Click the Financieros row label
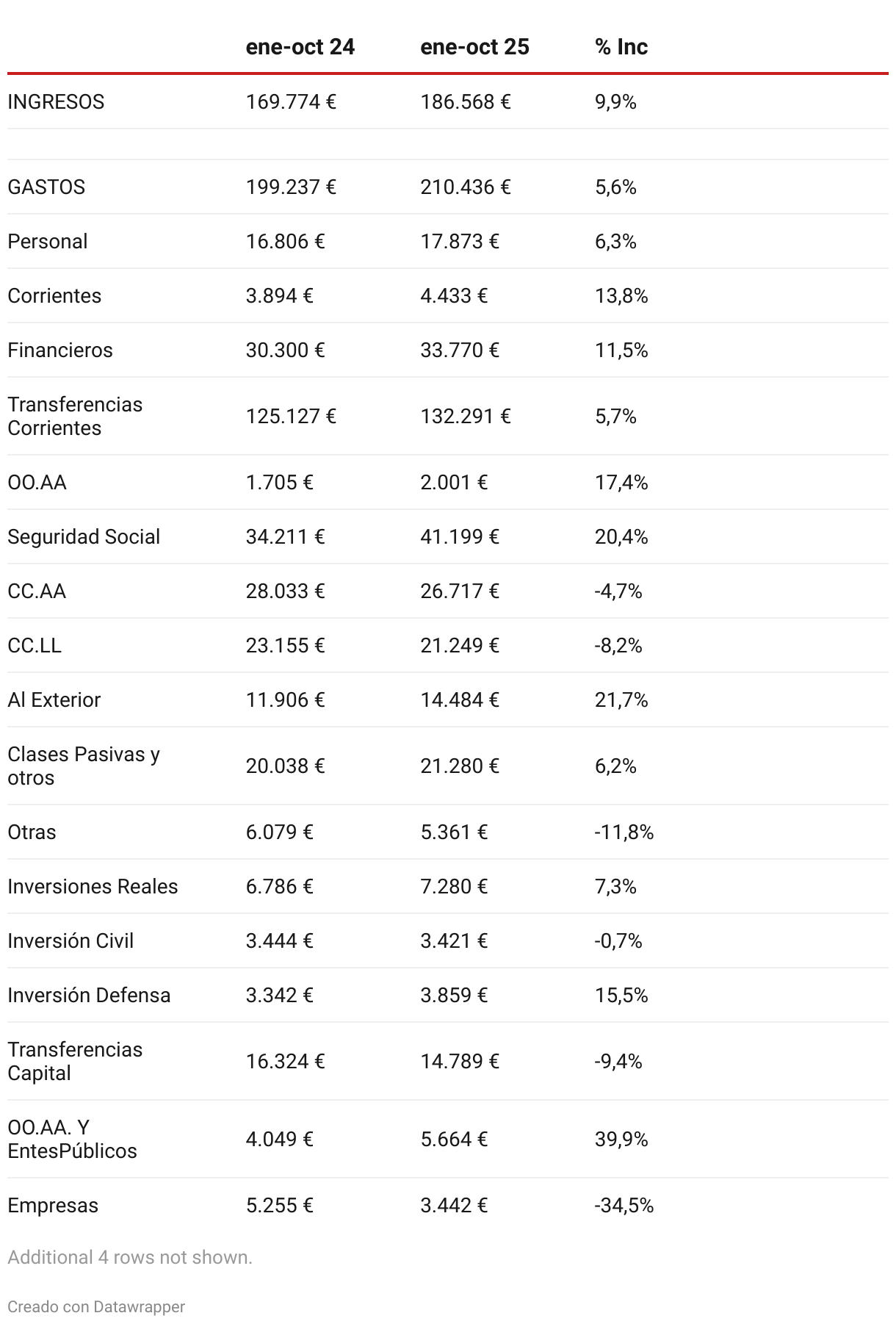This screenshot has width=896, height=1324. click(60, 350)
